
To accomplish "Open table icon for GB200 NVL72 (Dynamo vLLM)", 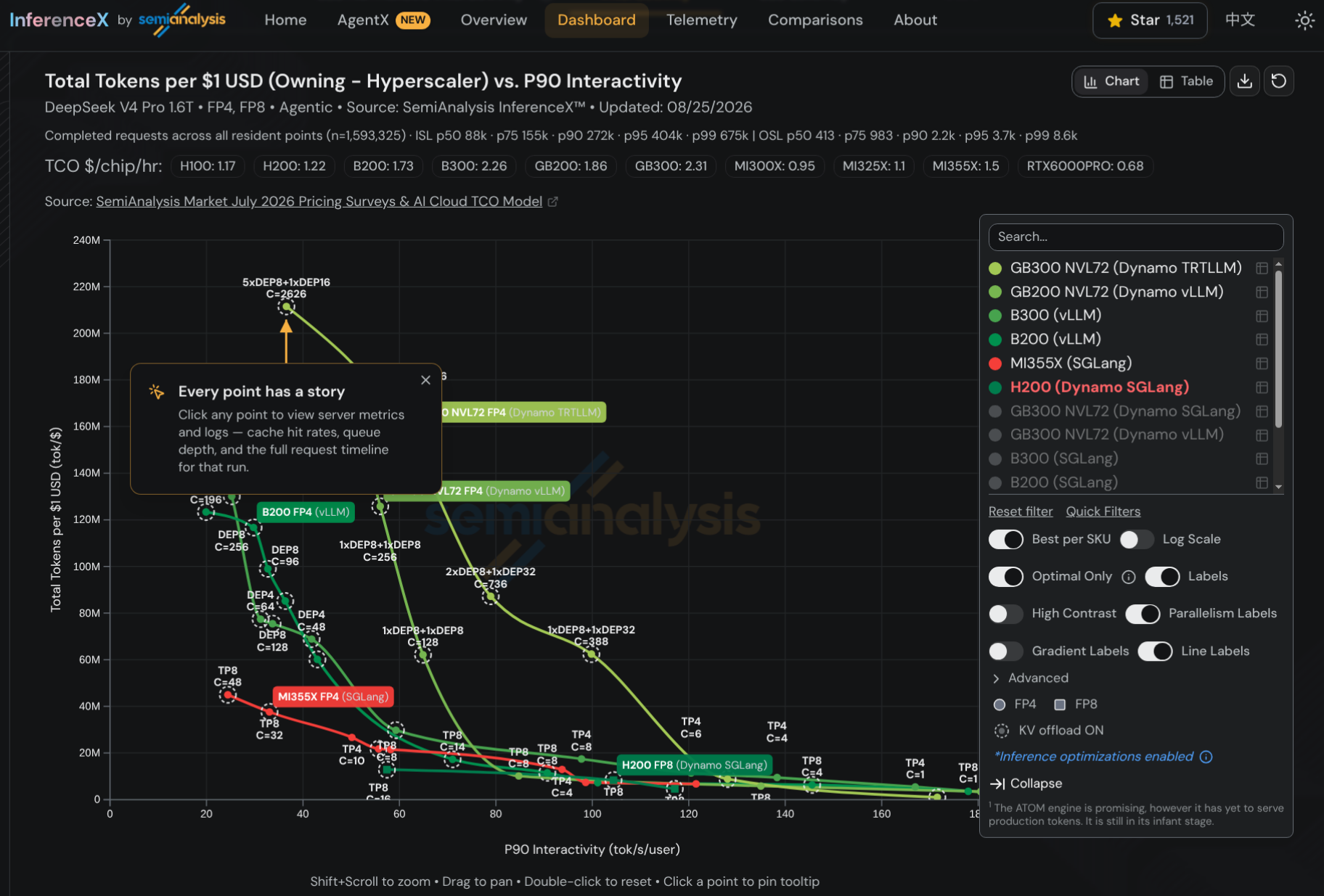I will pyautogui.click(x=1262, y=292).
